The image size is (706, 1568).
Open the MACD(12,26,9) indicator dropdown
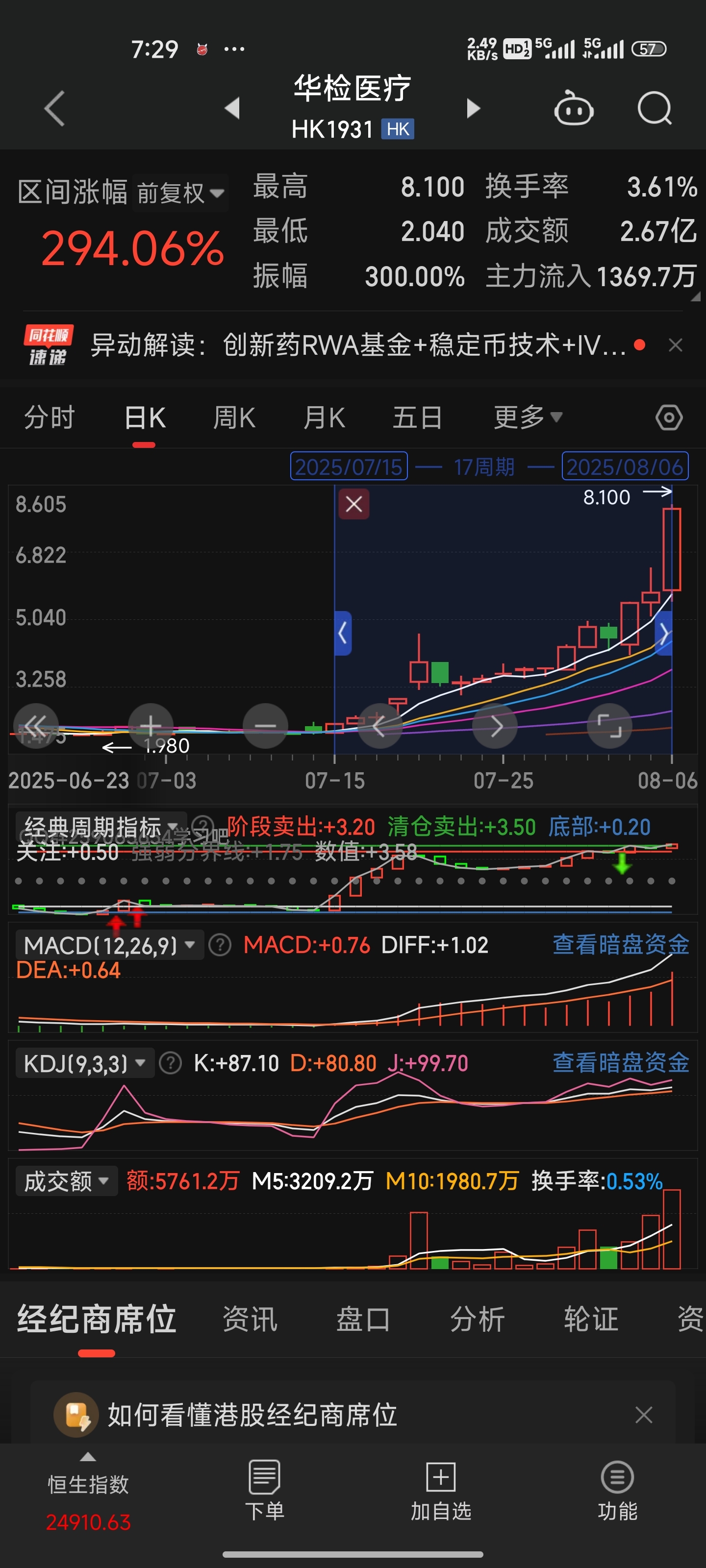(110, 945)
